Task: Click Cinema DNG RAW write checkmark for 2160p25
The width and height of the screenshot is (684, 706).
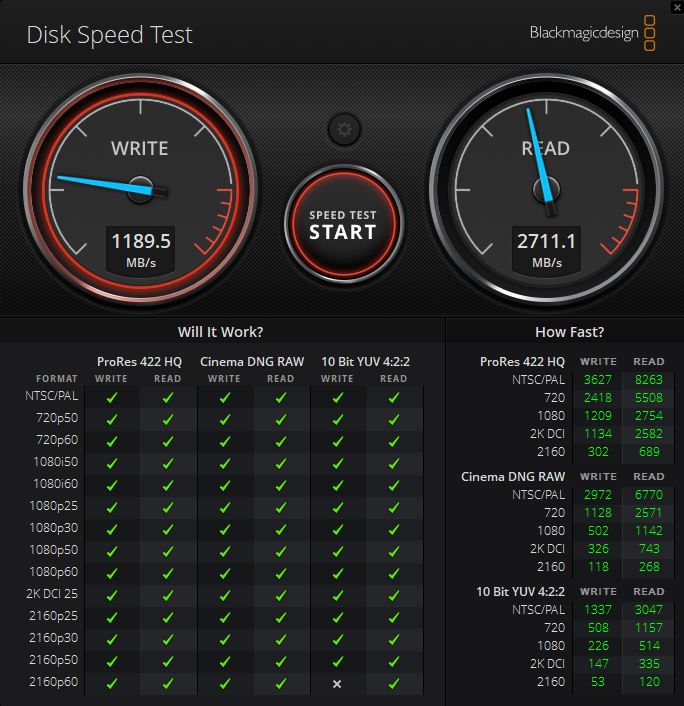Action: (x=225, y=618)
